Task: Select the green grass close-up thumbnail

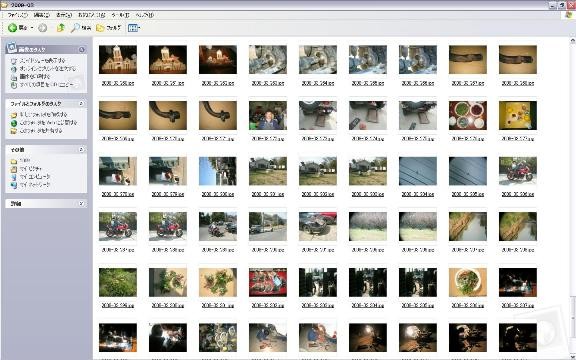Action: click(x=118, y=282)
